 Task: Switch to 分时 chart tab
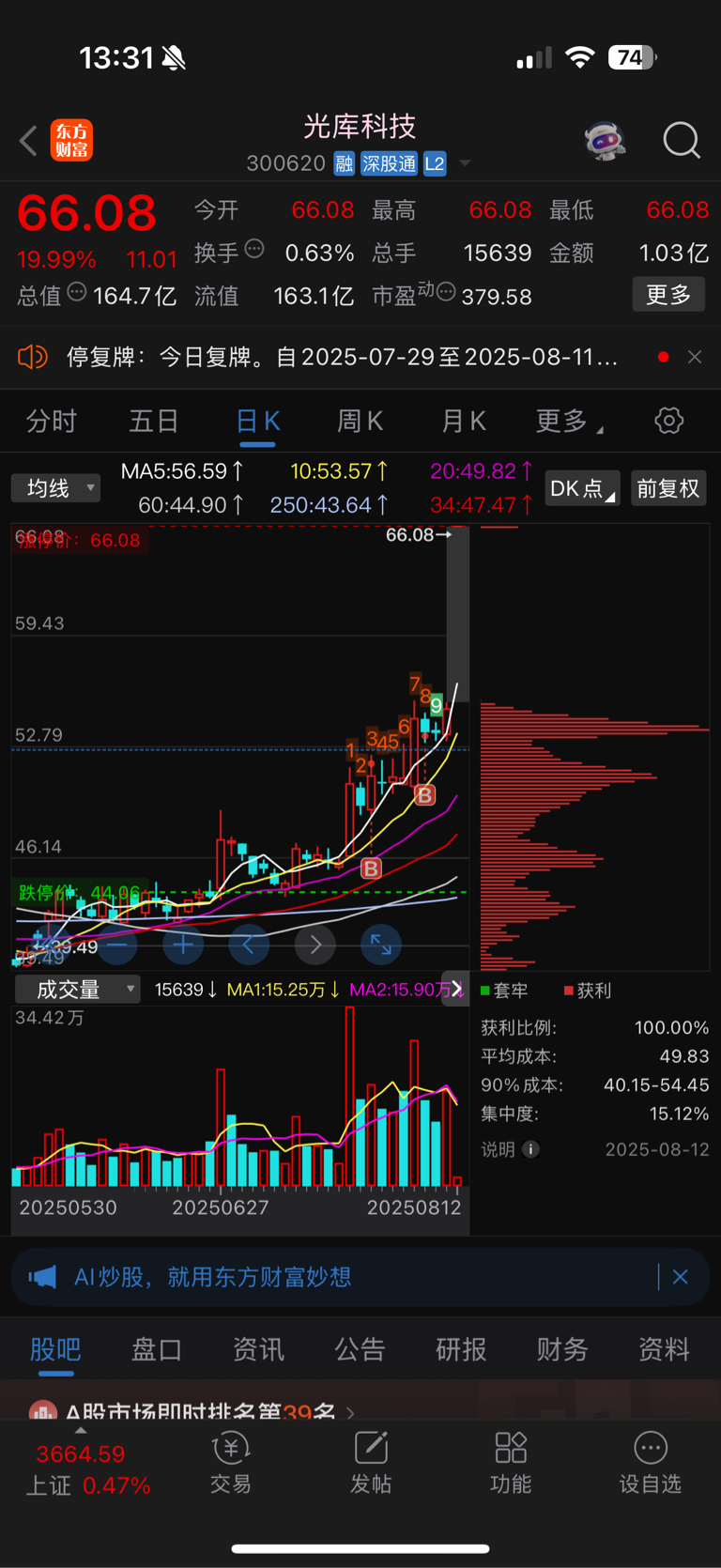click(x=52, y=421)
